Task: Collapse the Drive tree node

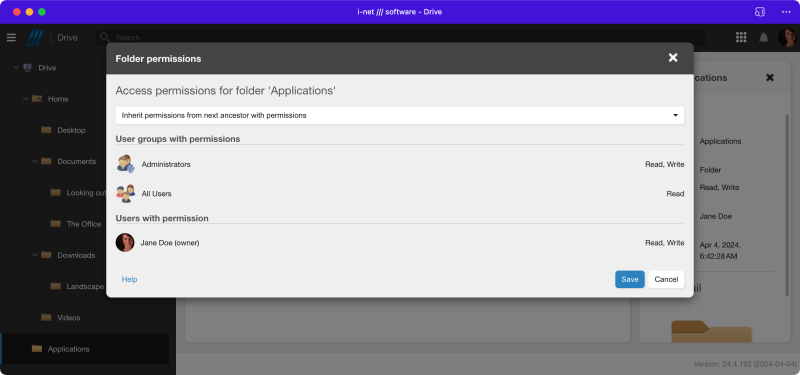Action: point(15,67)
